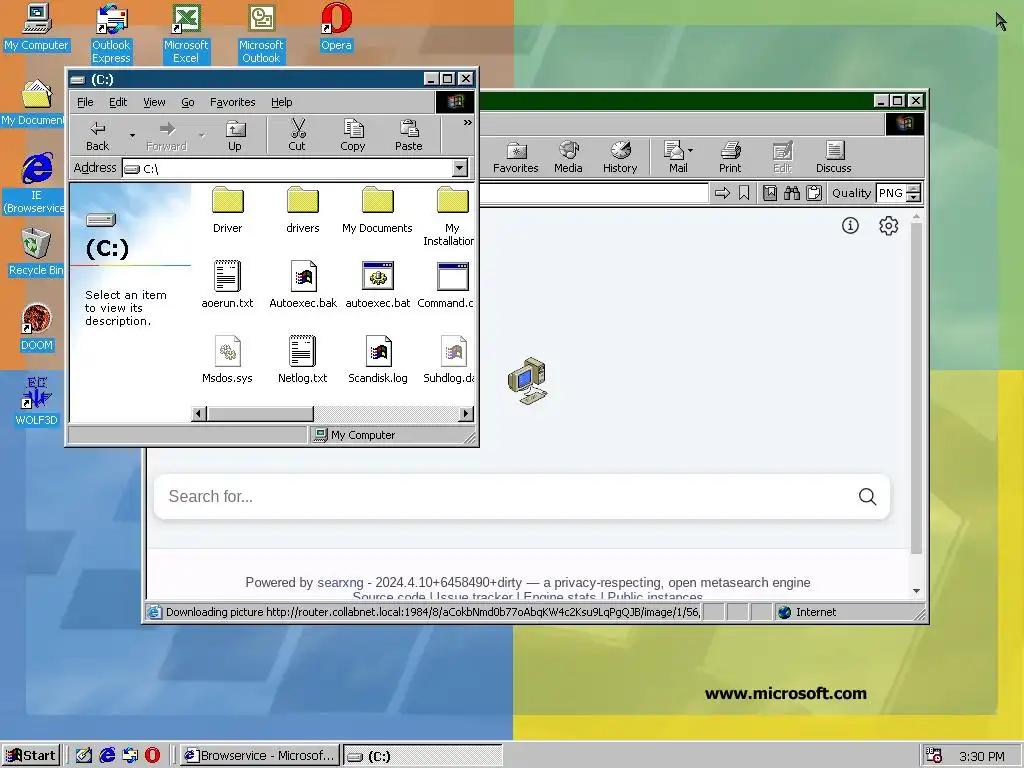Open the File menu
This screenshot has width=1024, height=768.
(x=85, y=102)
